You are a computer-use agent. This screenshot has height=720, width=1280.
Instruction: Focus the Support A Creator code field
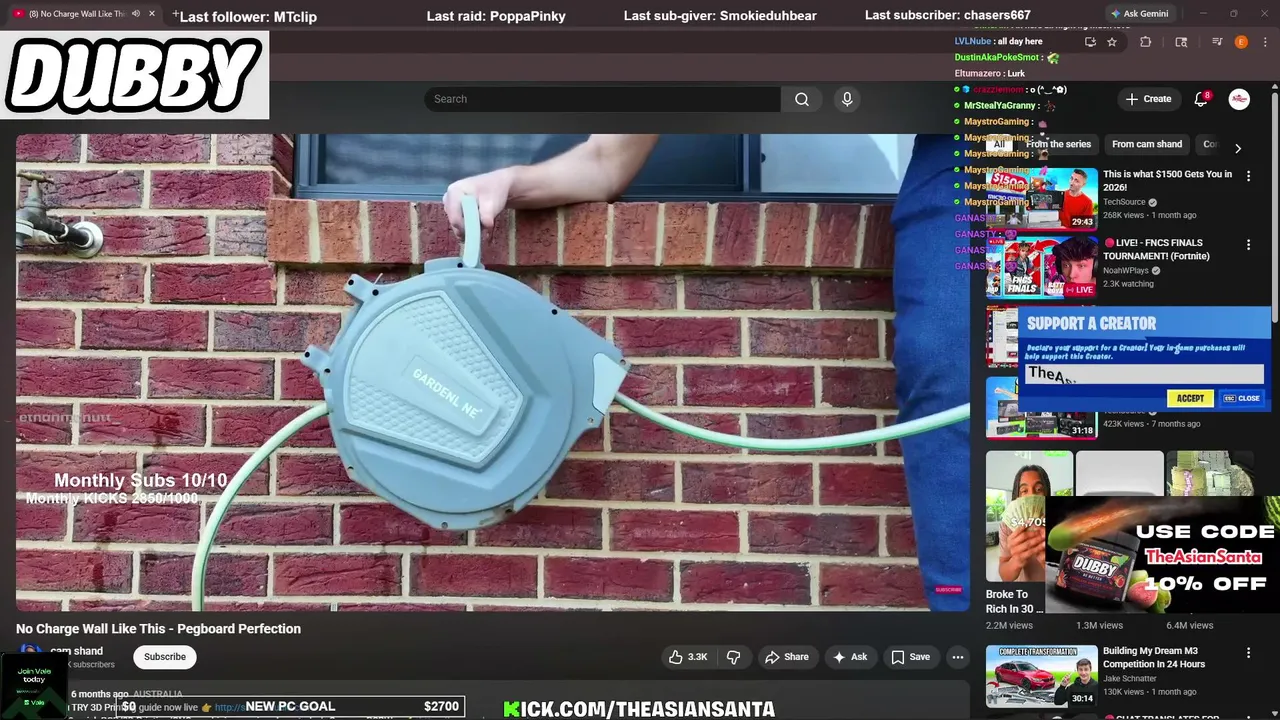click(x=1144, y=374)
